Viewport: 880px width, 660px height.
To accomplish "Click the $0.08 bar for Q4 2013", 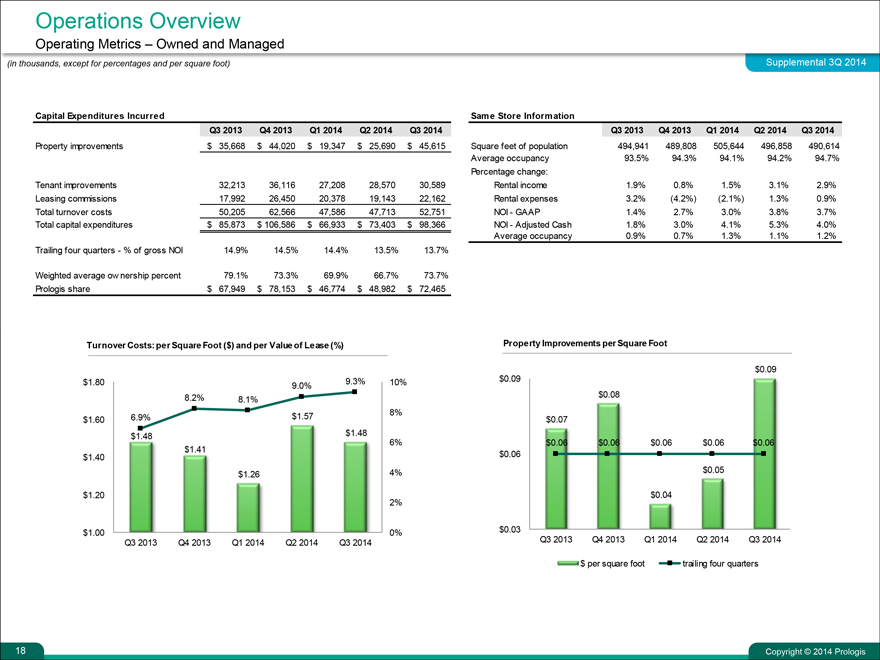I will click(608, 467).
